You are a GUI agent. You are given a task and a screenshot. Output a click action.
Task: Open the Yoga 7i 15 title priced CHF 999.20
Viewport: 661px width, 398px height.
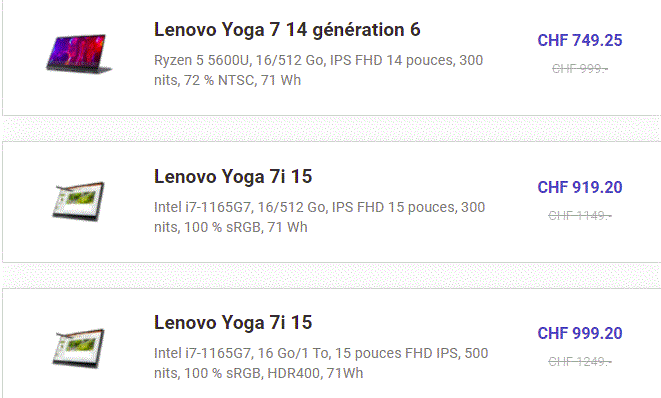[233, 323]
